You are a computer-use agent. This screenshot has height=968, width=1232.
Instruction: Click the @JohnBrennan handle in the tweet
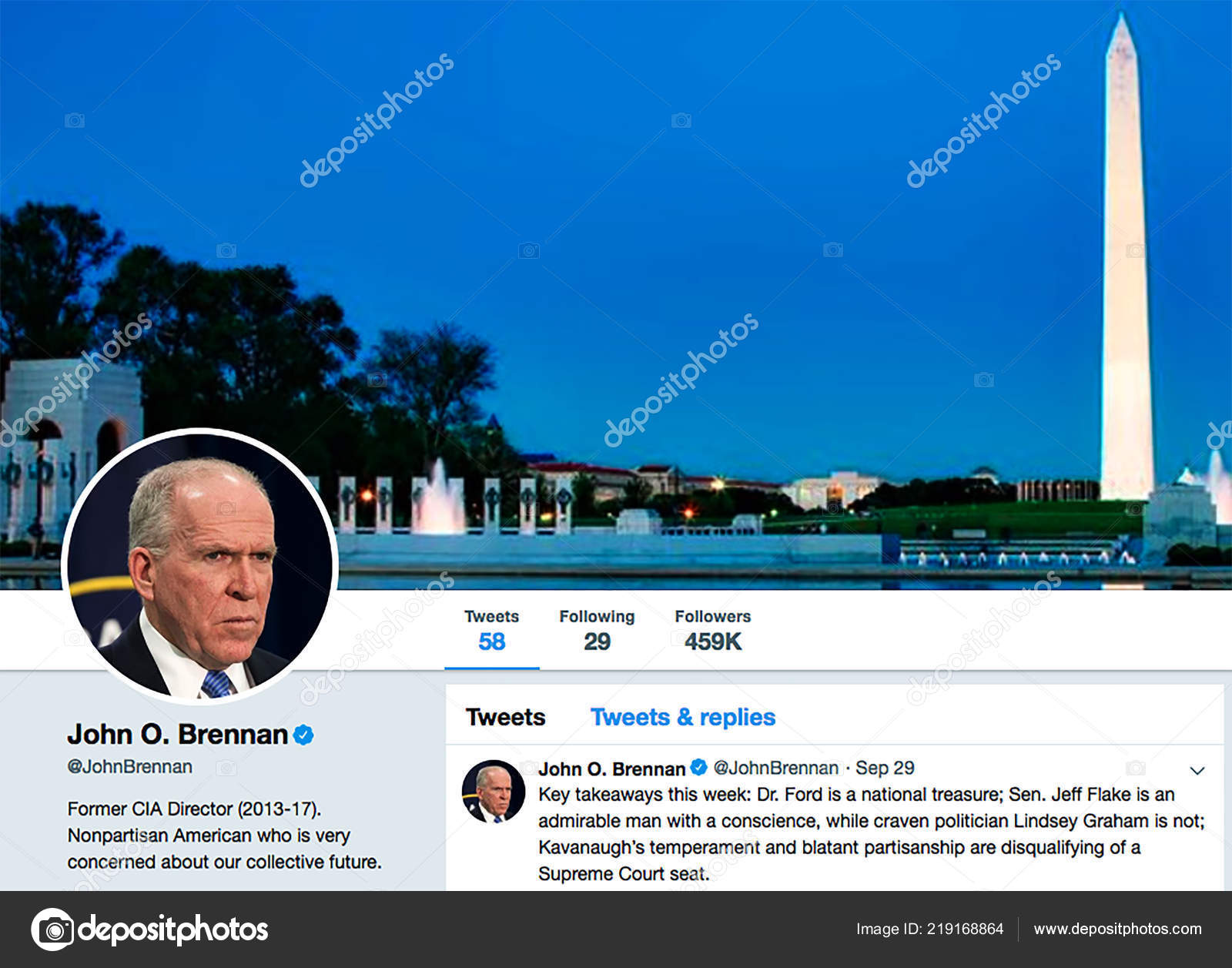pos(775,768)
